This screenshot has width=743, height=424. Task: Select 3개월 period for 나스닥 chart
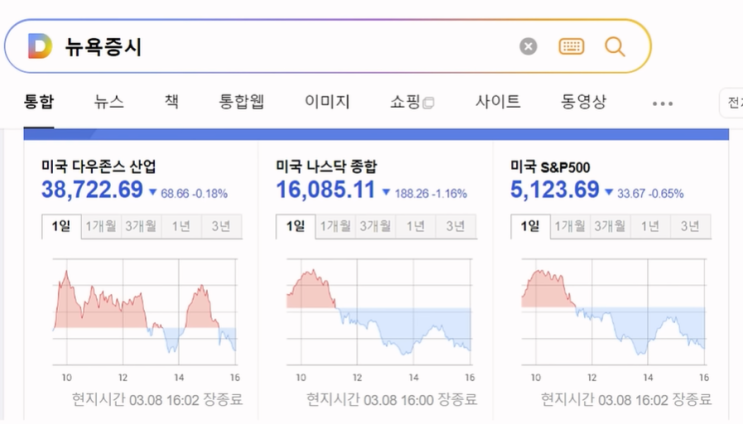click(376, 226)
